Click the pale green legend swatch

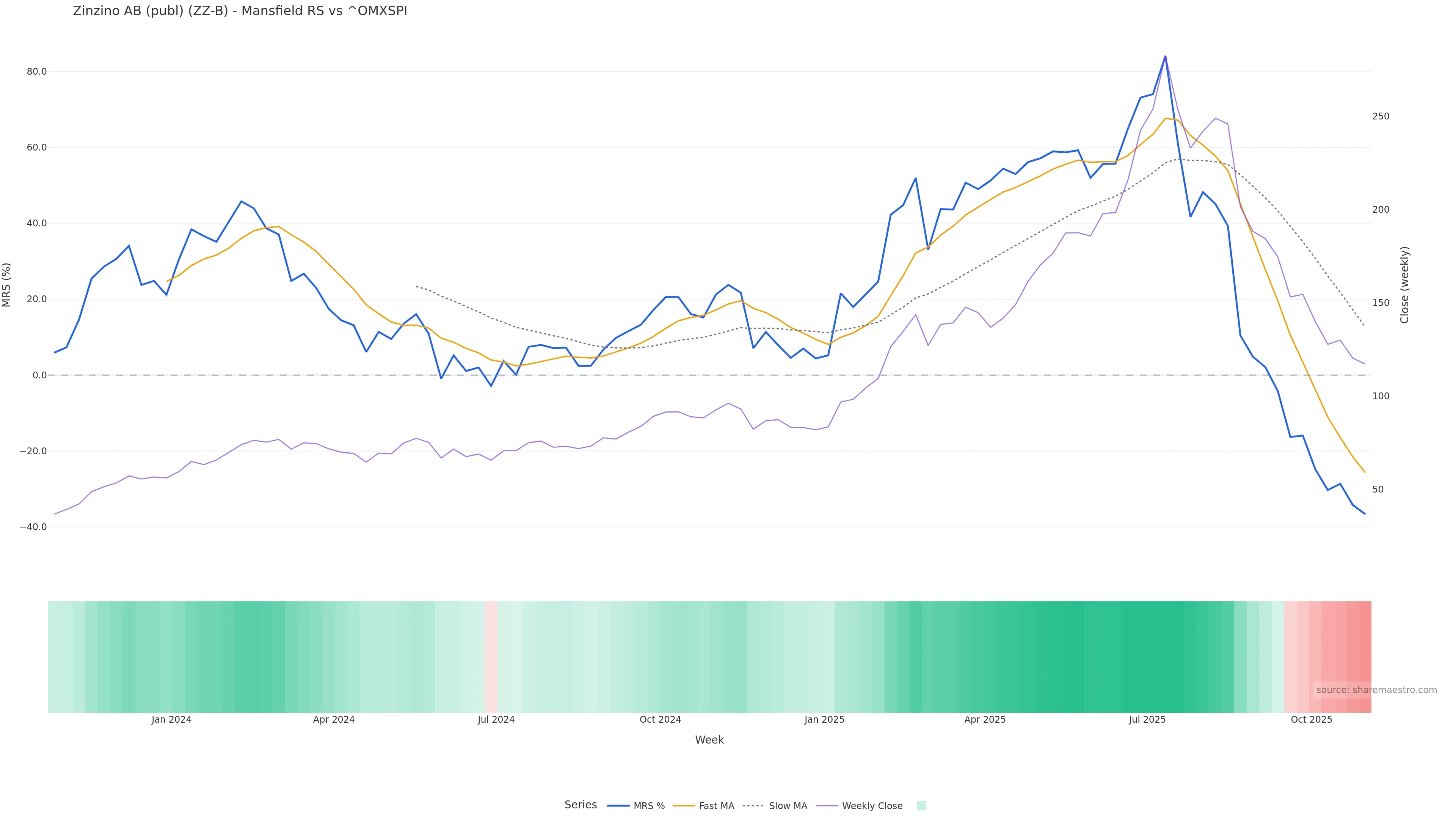[921, 806]
